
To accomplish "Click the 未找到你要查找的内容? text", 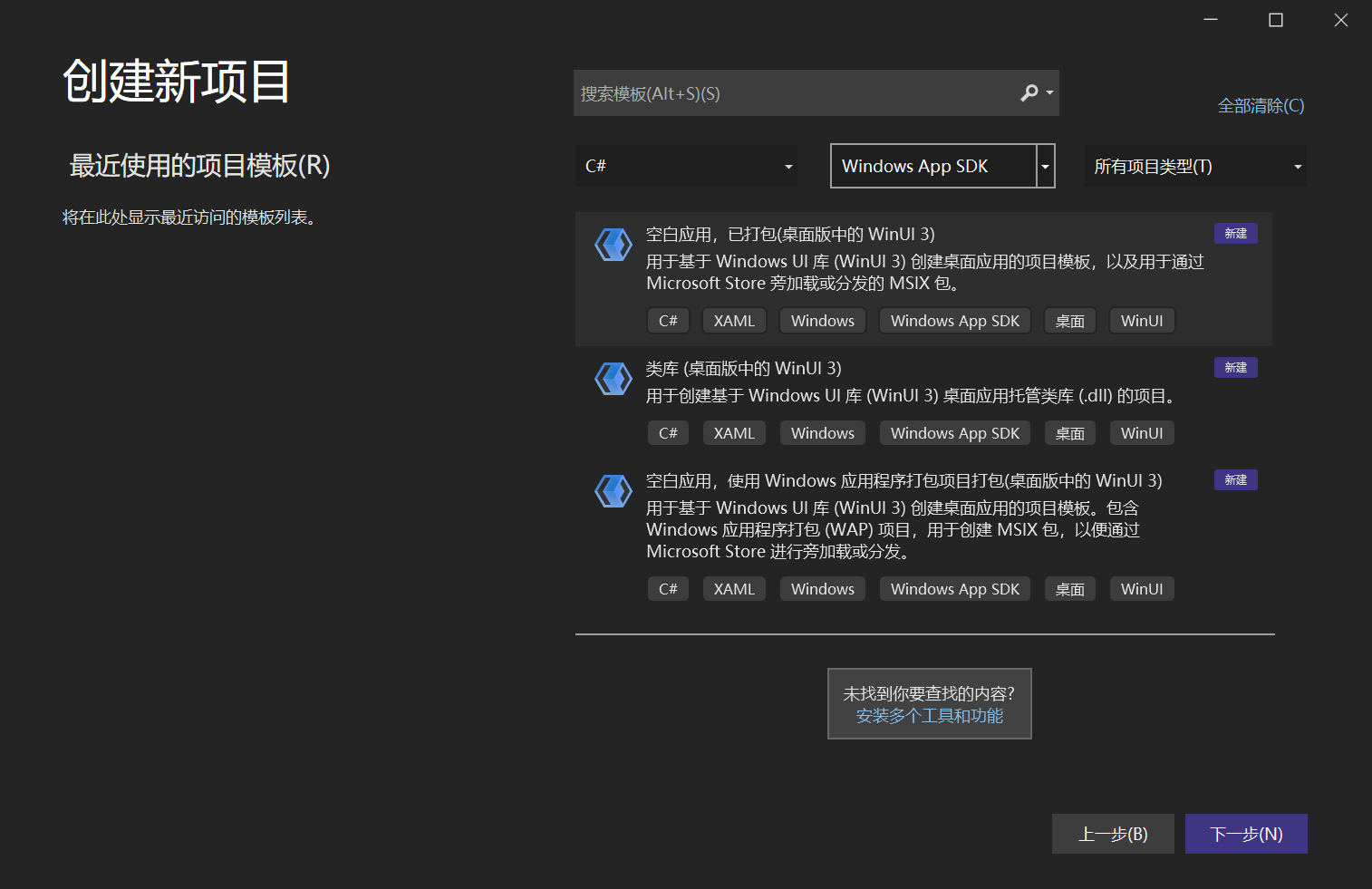I will [x=929, y=693].
